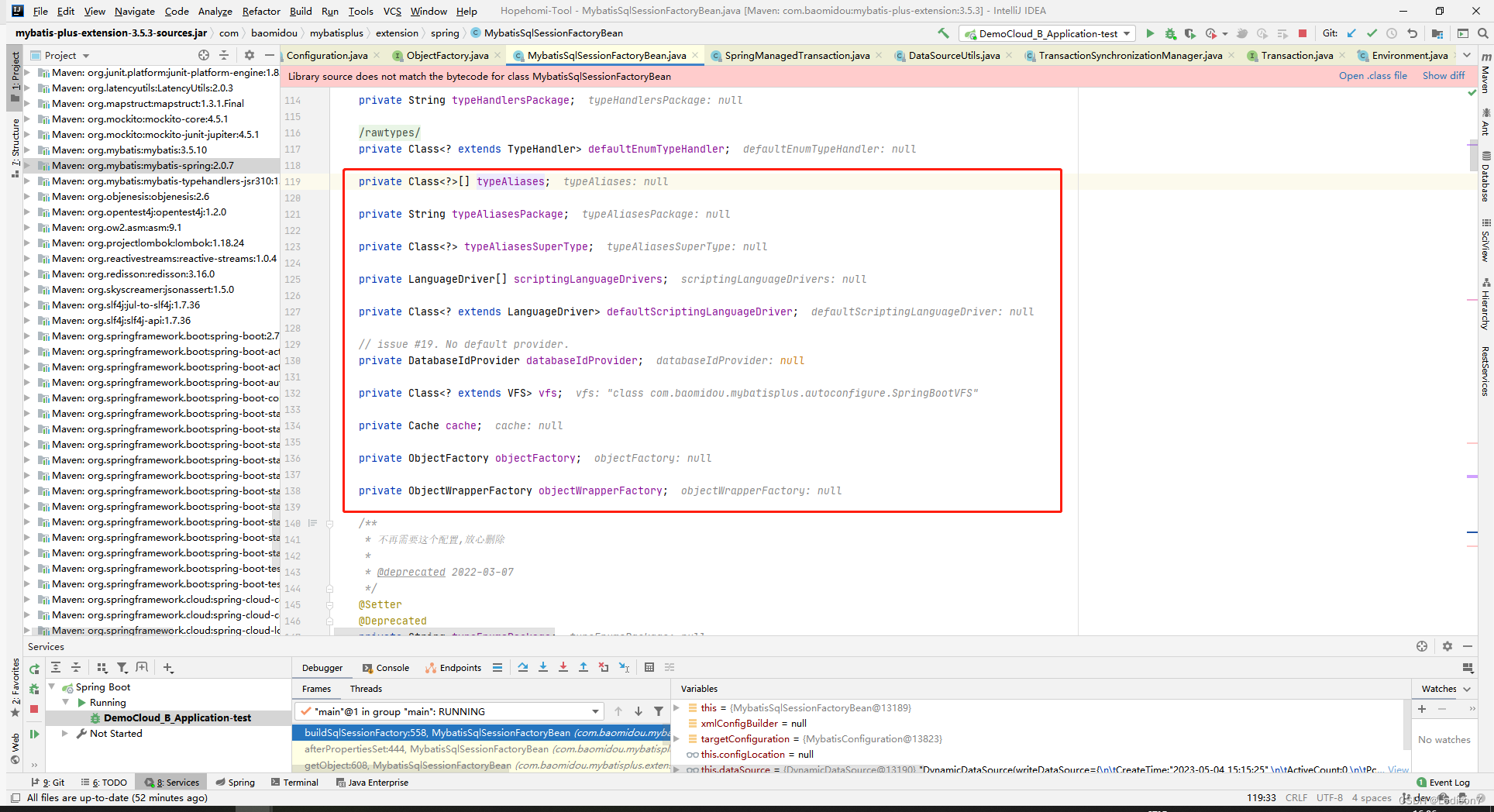The width and height of the screenshot is (1494, 812).
Task: Run with coverage shield icon
Action: (1190, 33)
